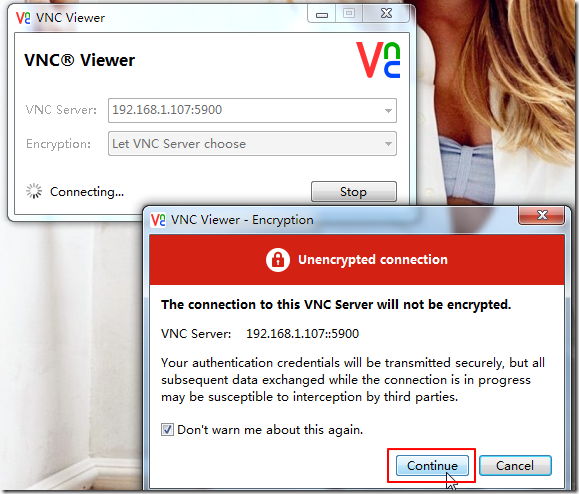Minimize the VNC Viewer window
The height and width of the screenshot is (494, 579).
[x=322, y=14]
